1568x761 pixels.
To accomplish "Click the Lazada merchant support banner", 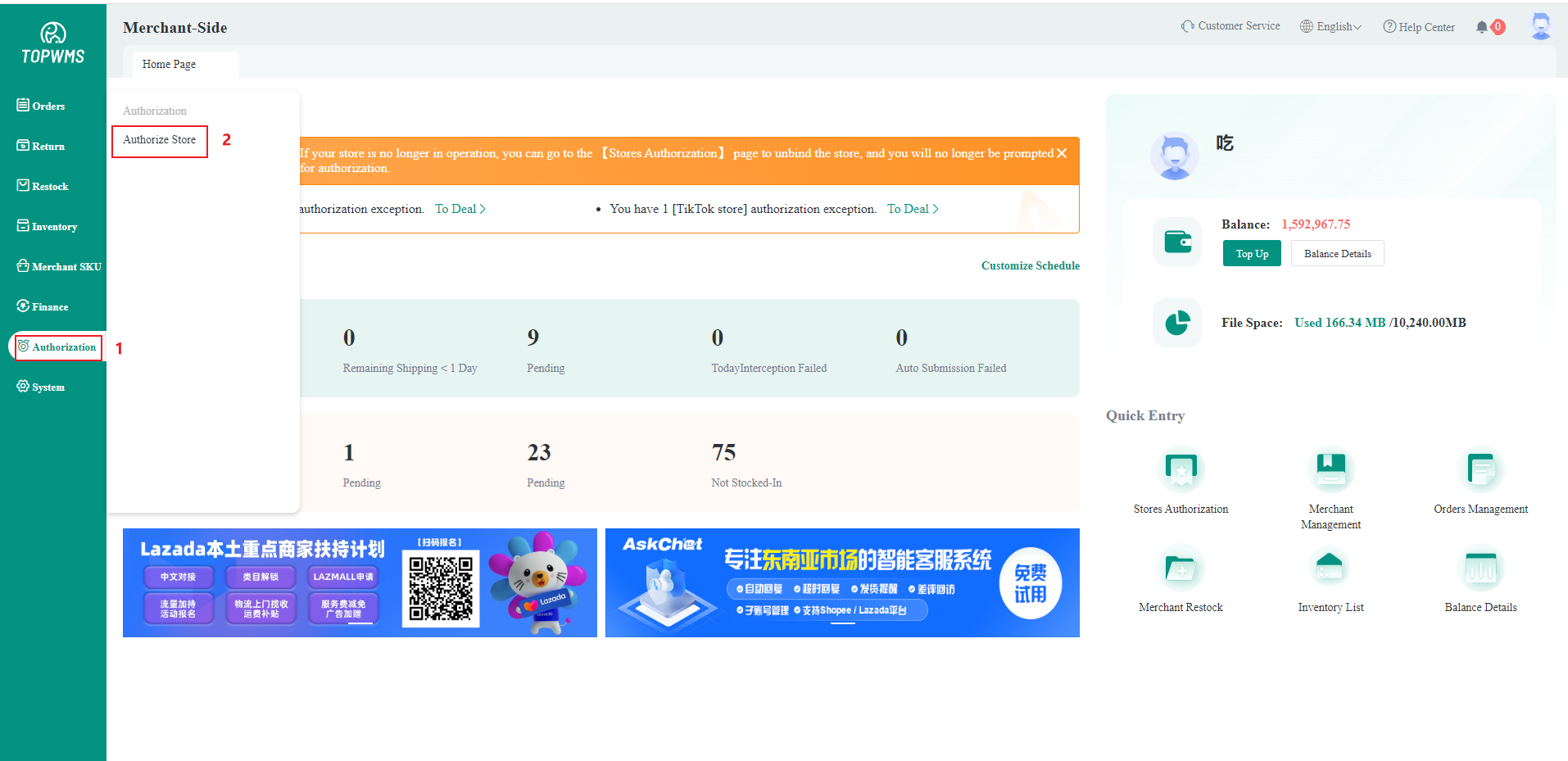I will click(x=360, y=582).
